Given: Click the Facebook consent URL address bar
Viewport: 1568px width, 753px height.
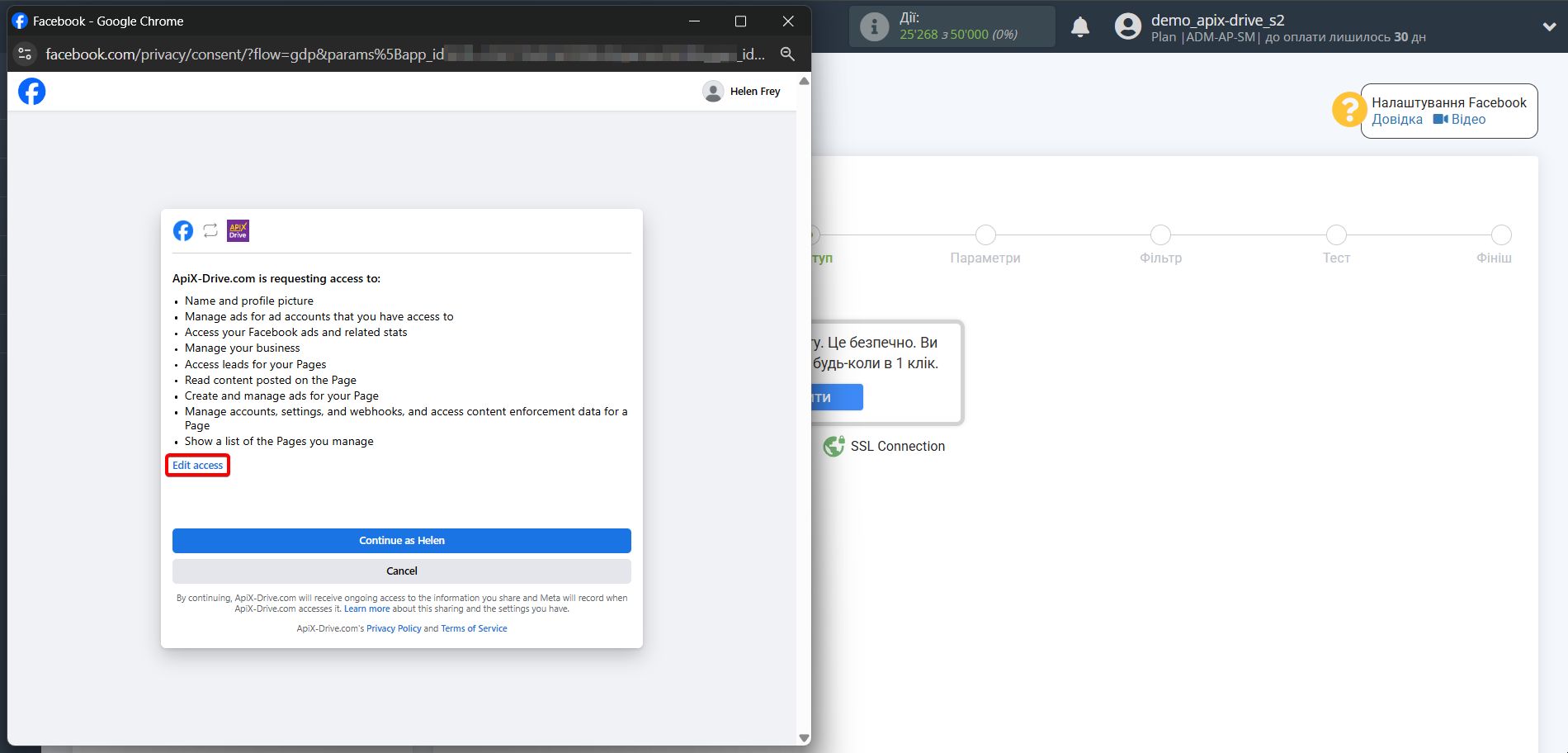Looking at the screenshot, I should click(x=404, y=54).
